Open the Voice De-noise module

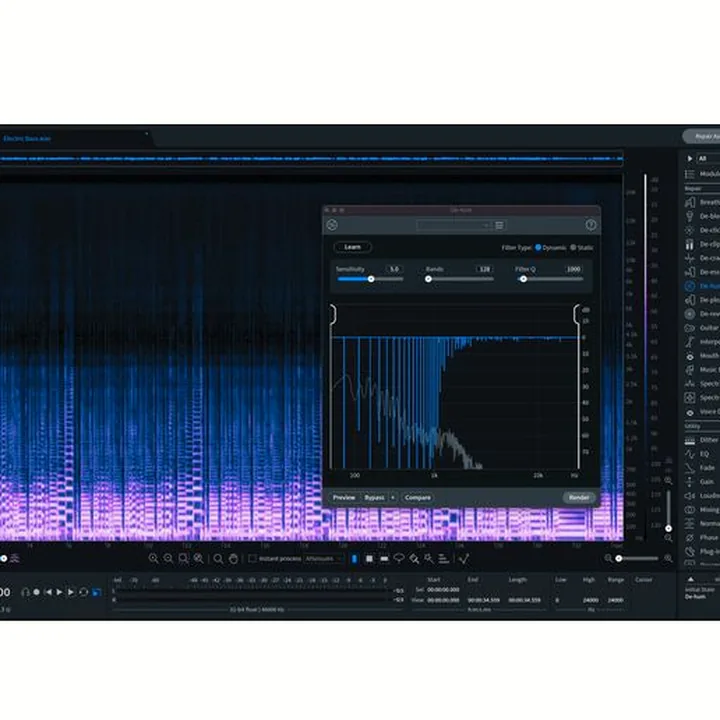[702, 412]
